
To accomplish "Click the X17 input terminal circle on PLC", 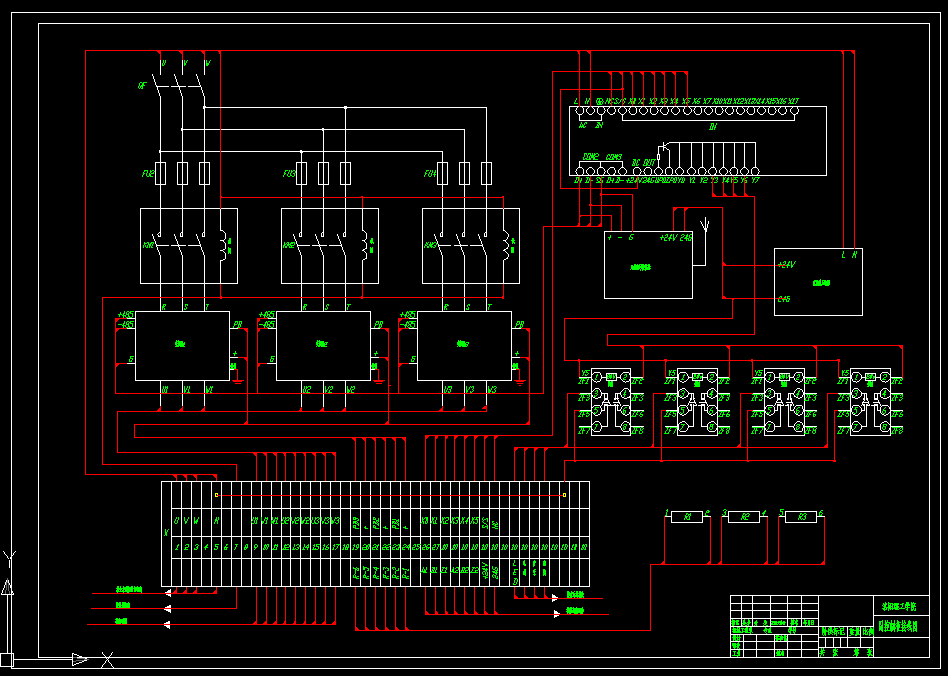I will [x=795, y=111].
